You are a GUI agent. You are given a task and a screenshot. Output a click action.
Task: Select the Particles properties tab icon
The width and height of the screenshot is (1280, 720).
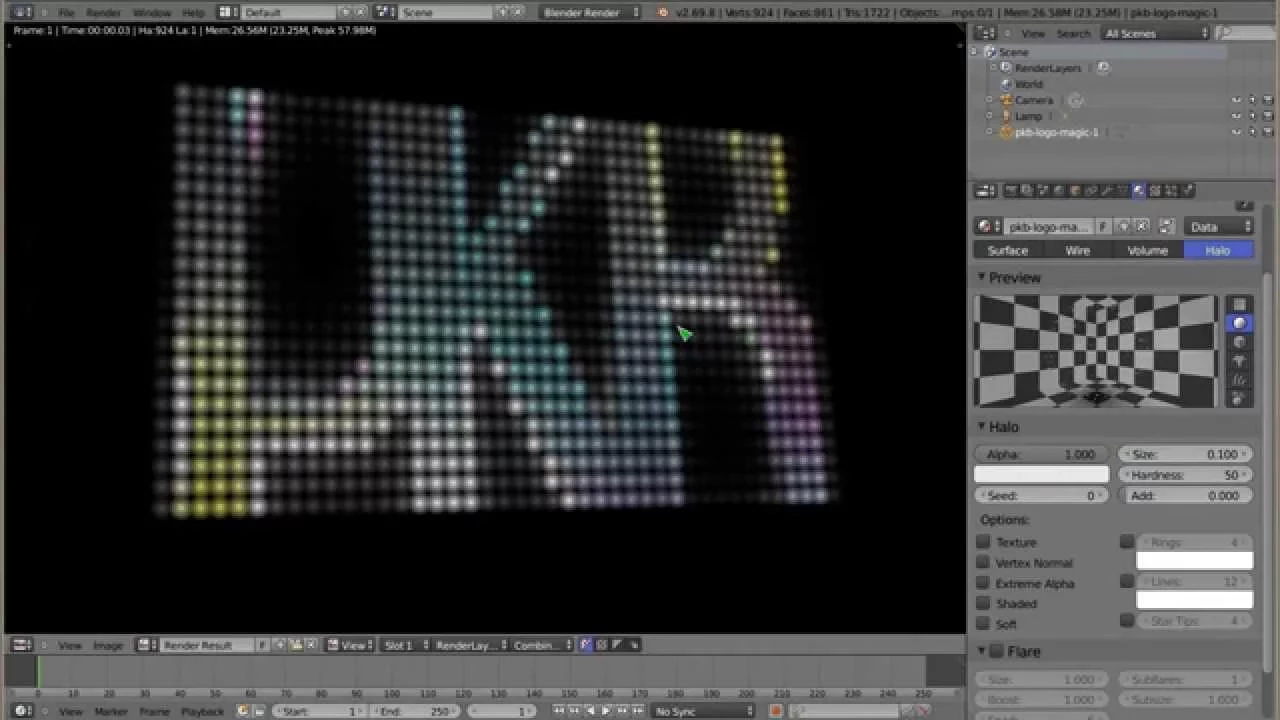(x=1172, y=190)
